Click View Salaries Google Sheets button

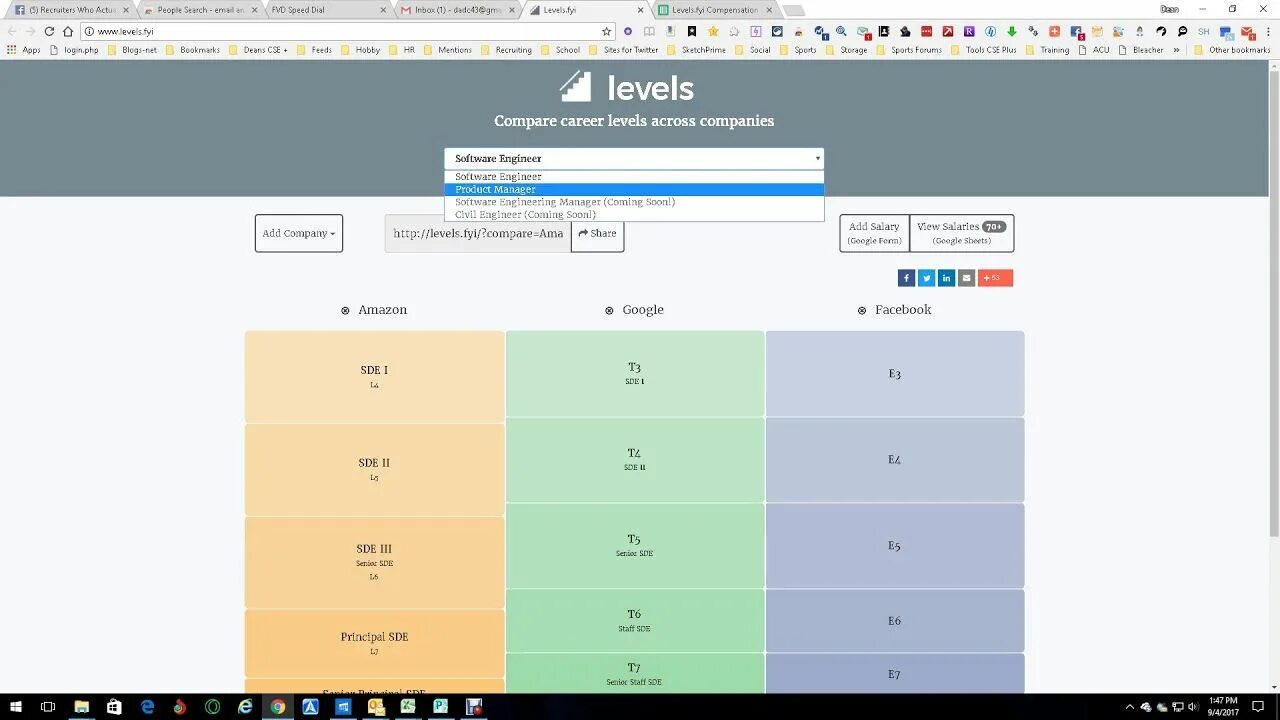point(961,233)
